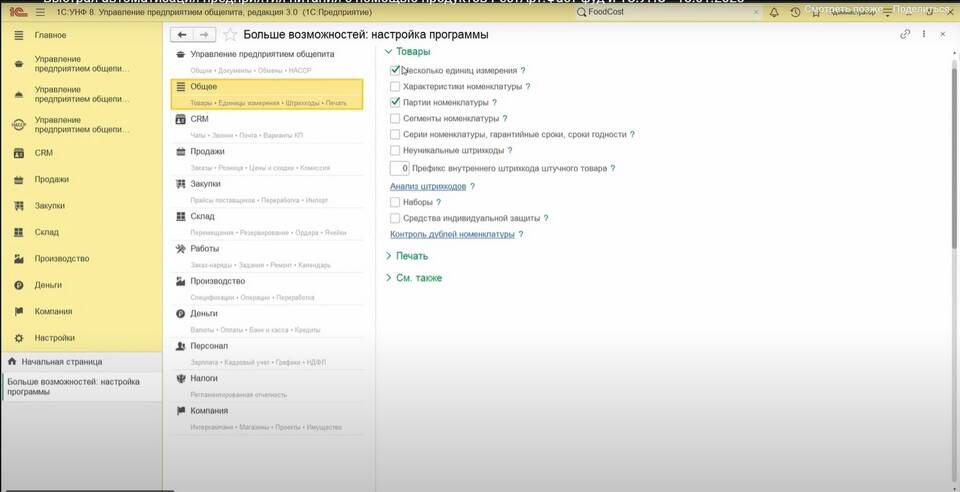Click Налоги emblem icon in settings list

[181, 379]
